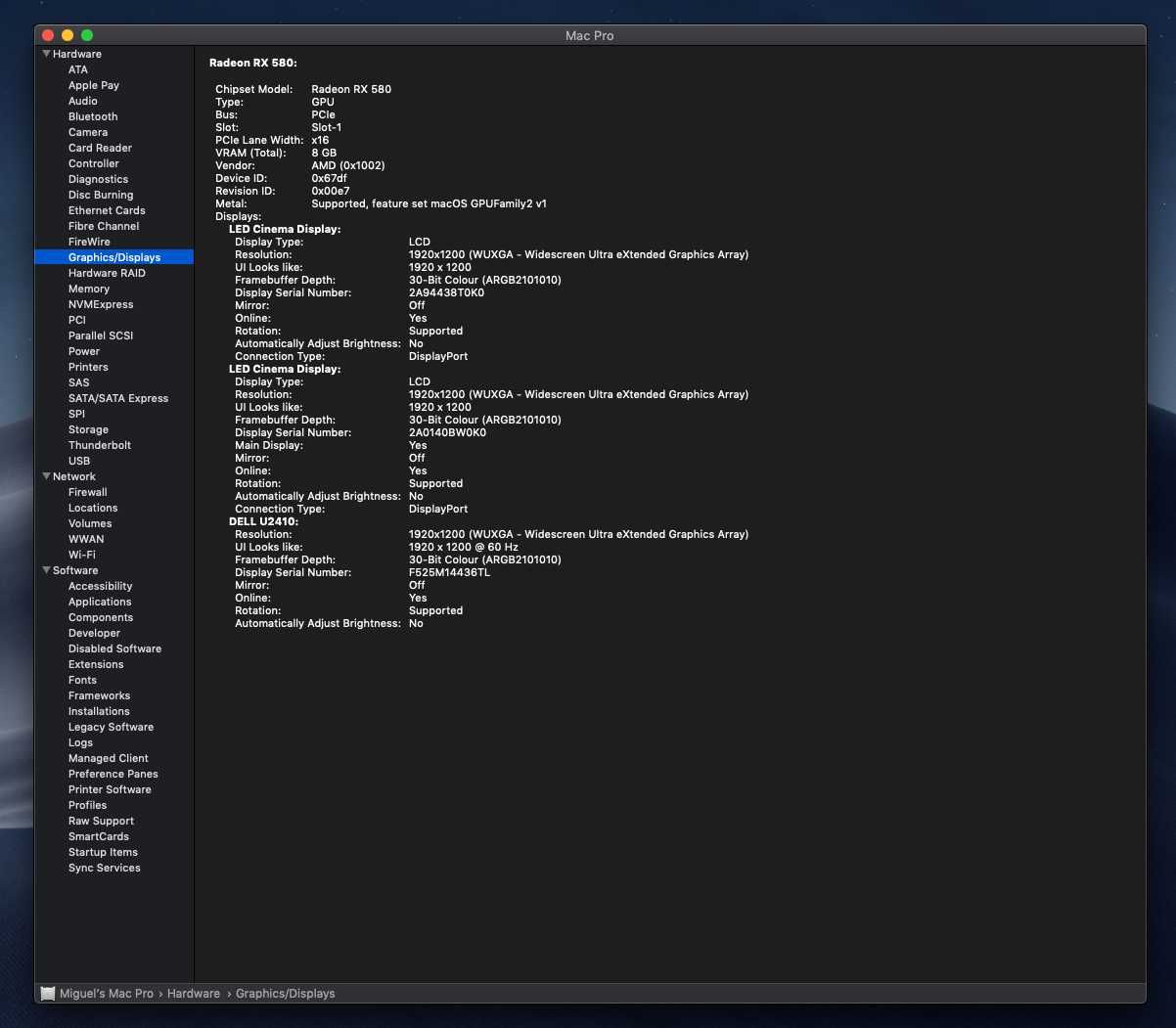Click the DELL U2410 display heading
The image size is (1176, 1028).
(x=264, y=521)
